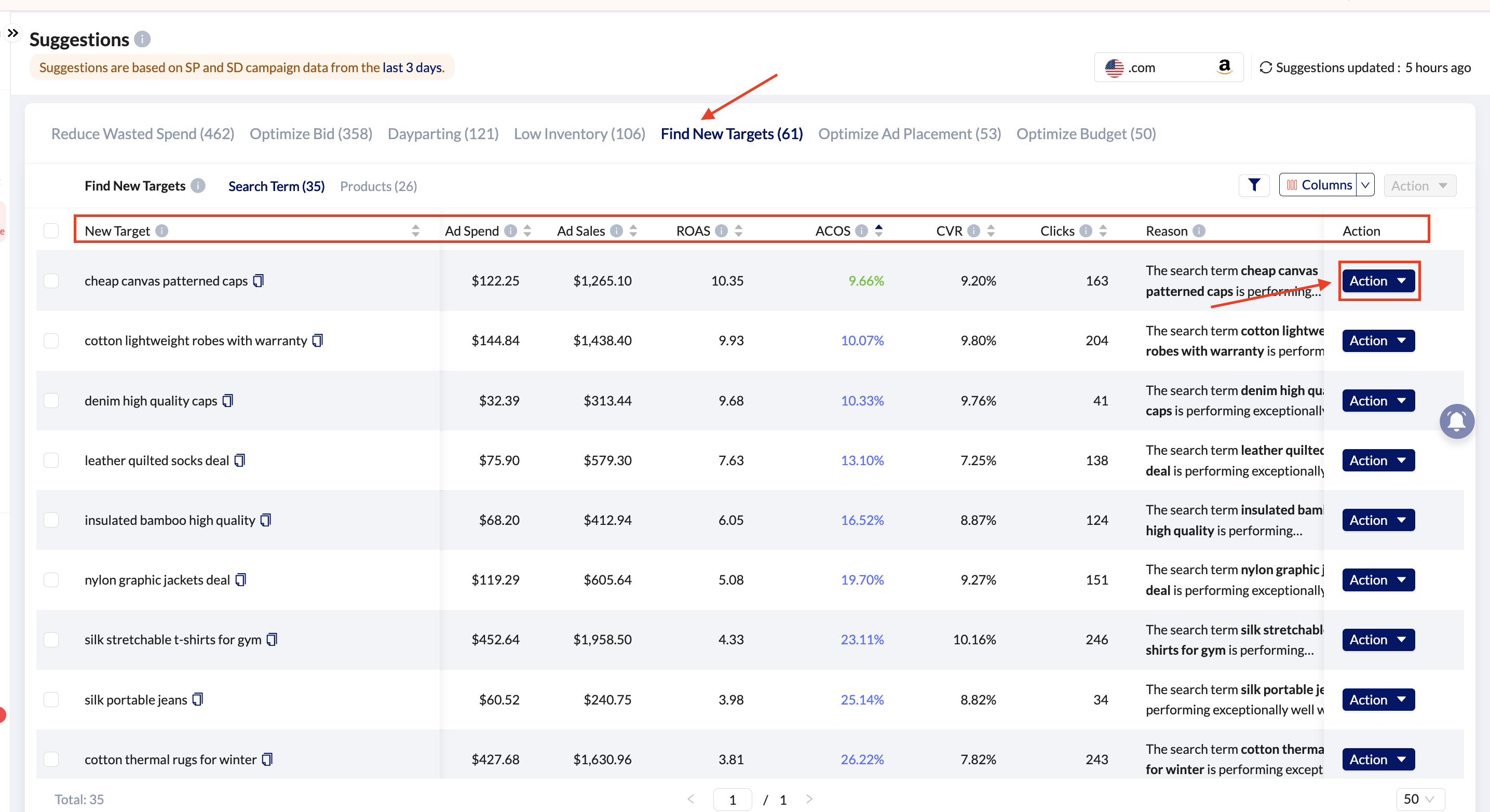This screenshot has width=1490, height=812.
Task: Open the 50 per page size dropdown
Action: 1420,799
